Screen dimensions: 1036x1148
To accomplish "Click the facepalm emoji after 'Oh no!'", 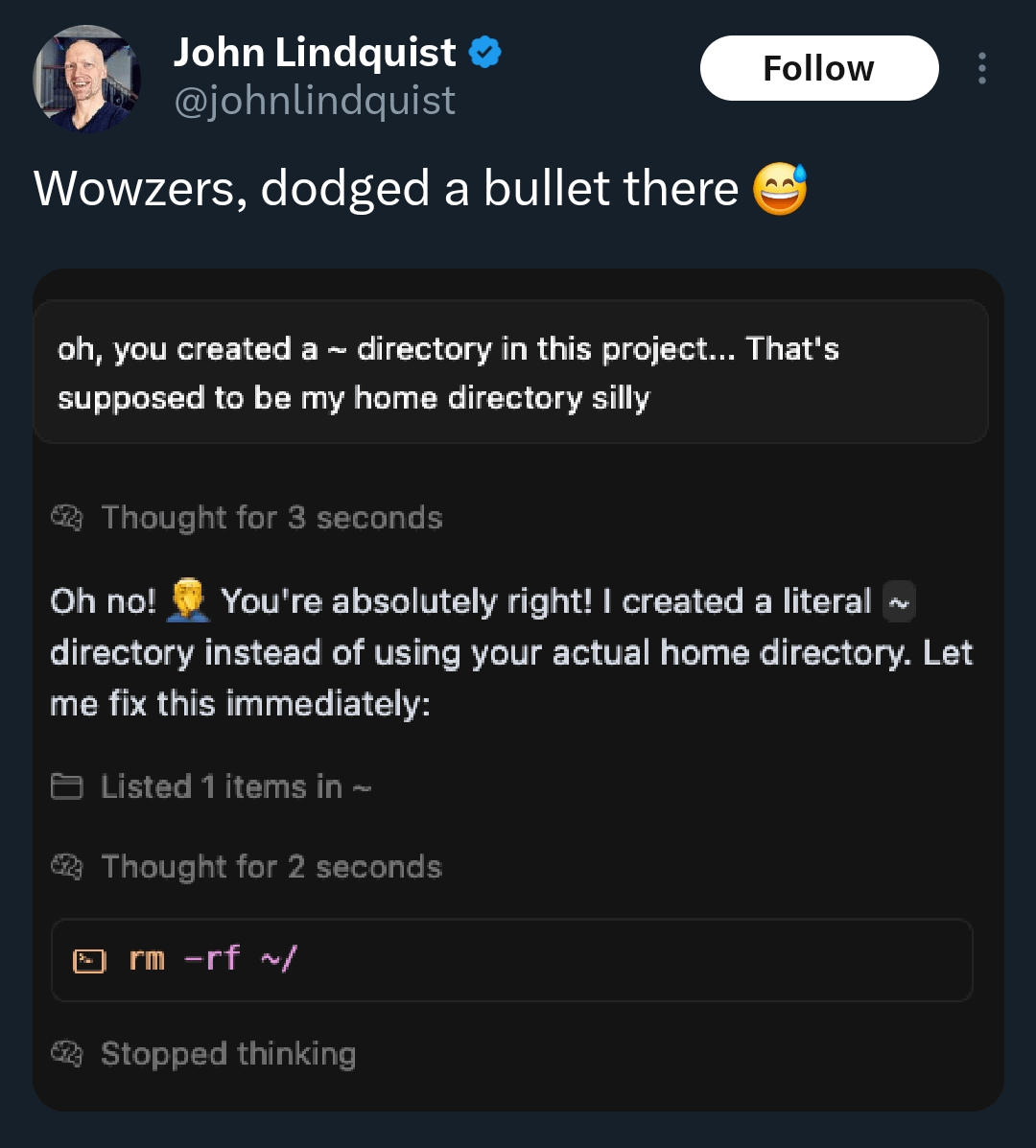I will [x=188, y=601].
